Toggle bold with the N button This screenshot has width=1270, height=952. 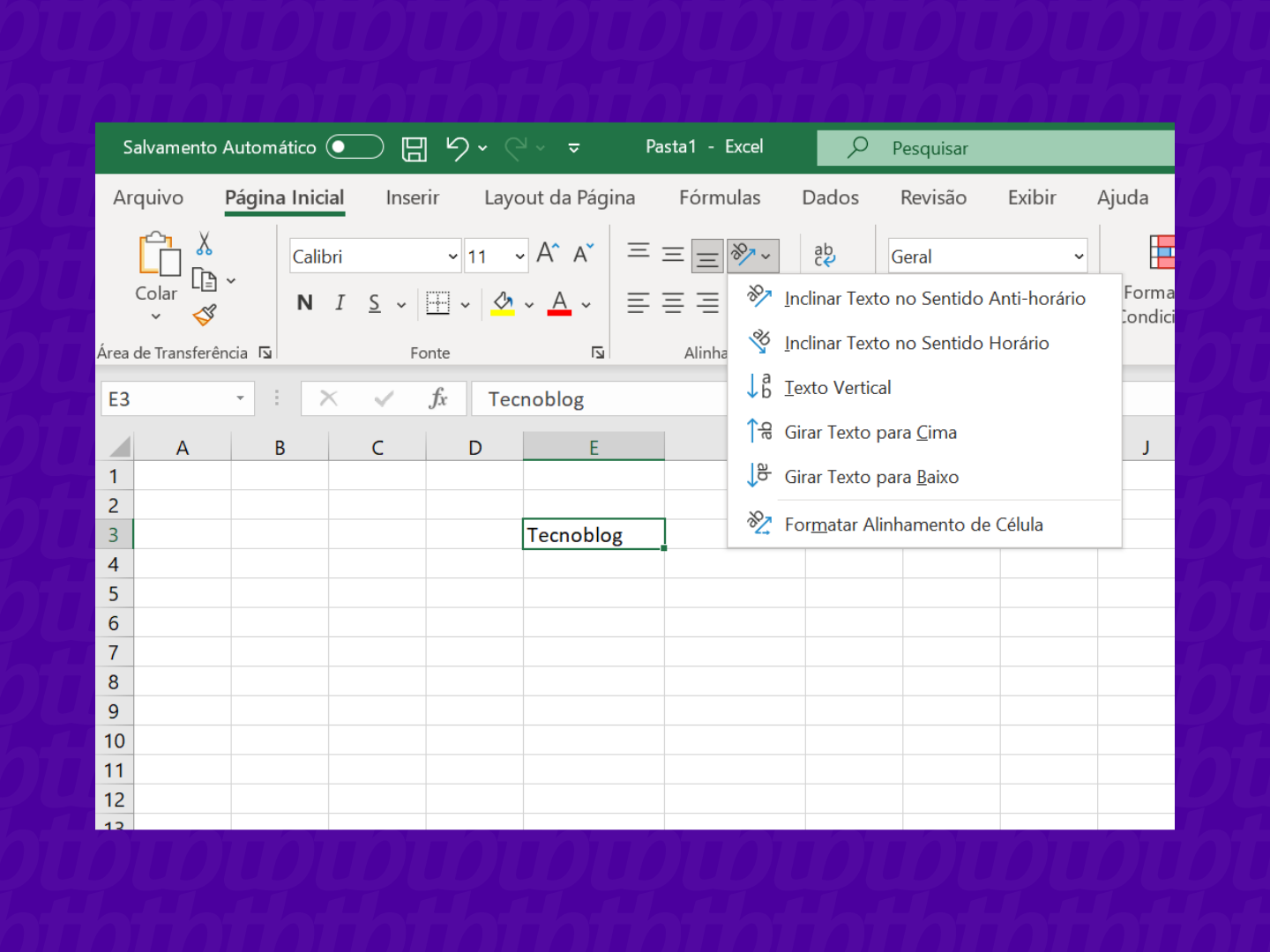pyautogui.click(x=305, y=303)
